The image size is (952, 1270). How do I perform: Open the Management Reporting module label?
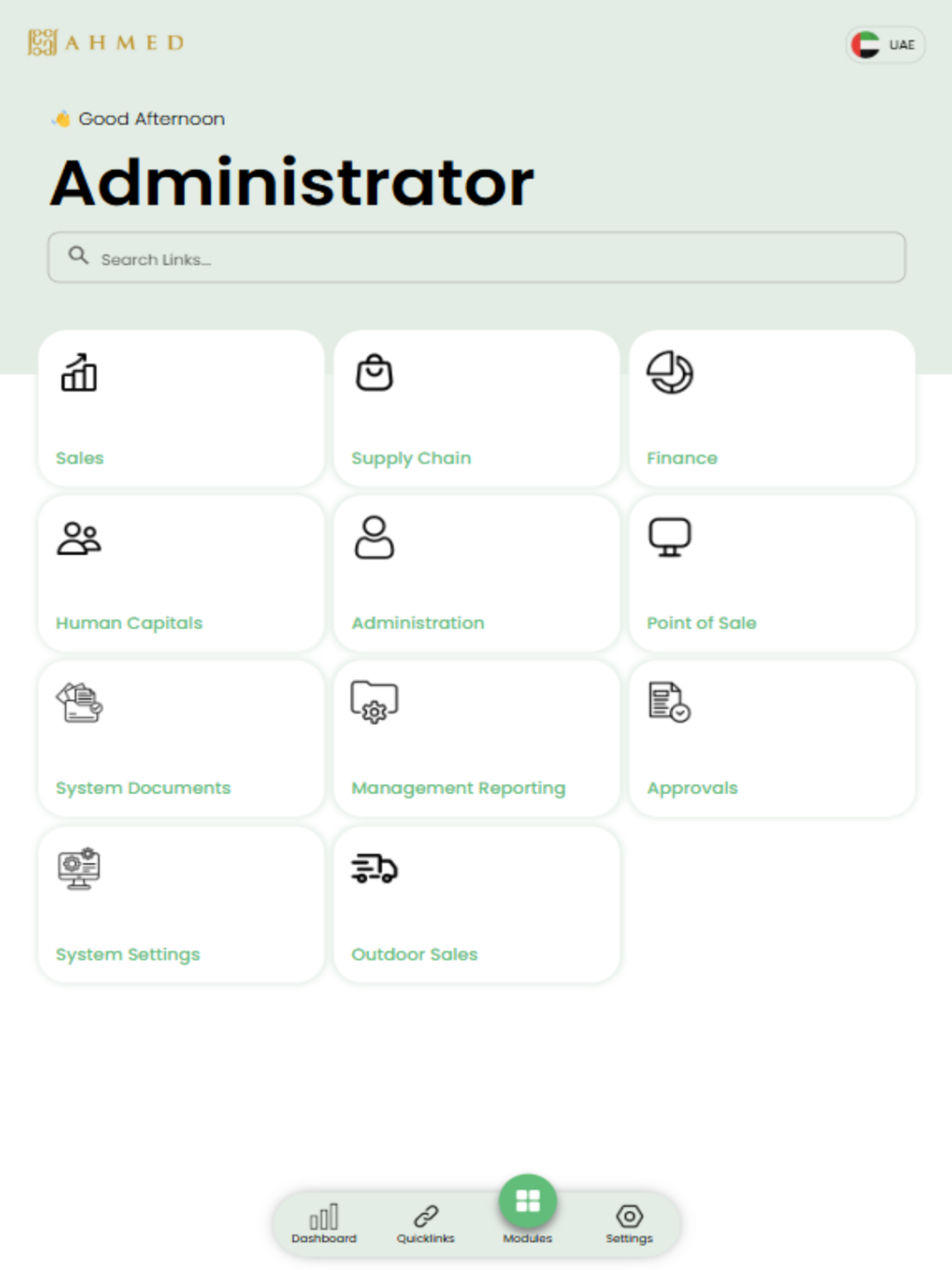tap(458, 789)
